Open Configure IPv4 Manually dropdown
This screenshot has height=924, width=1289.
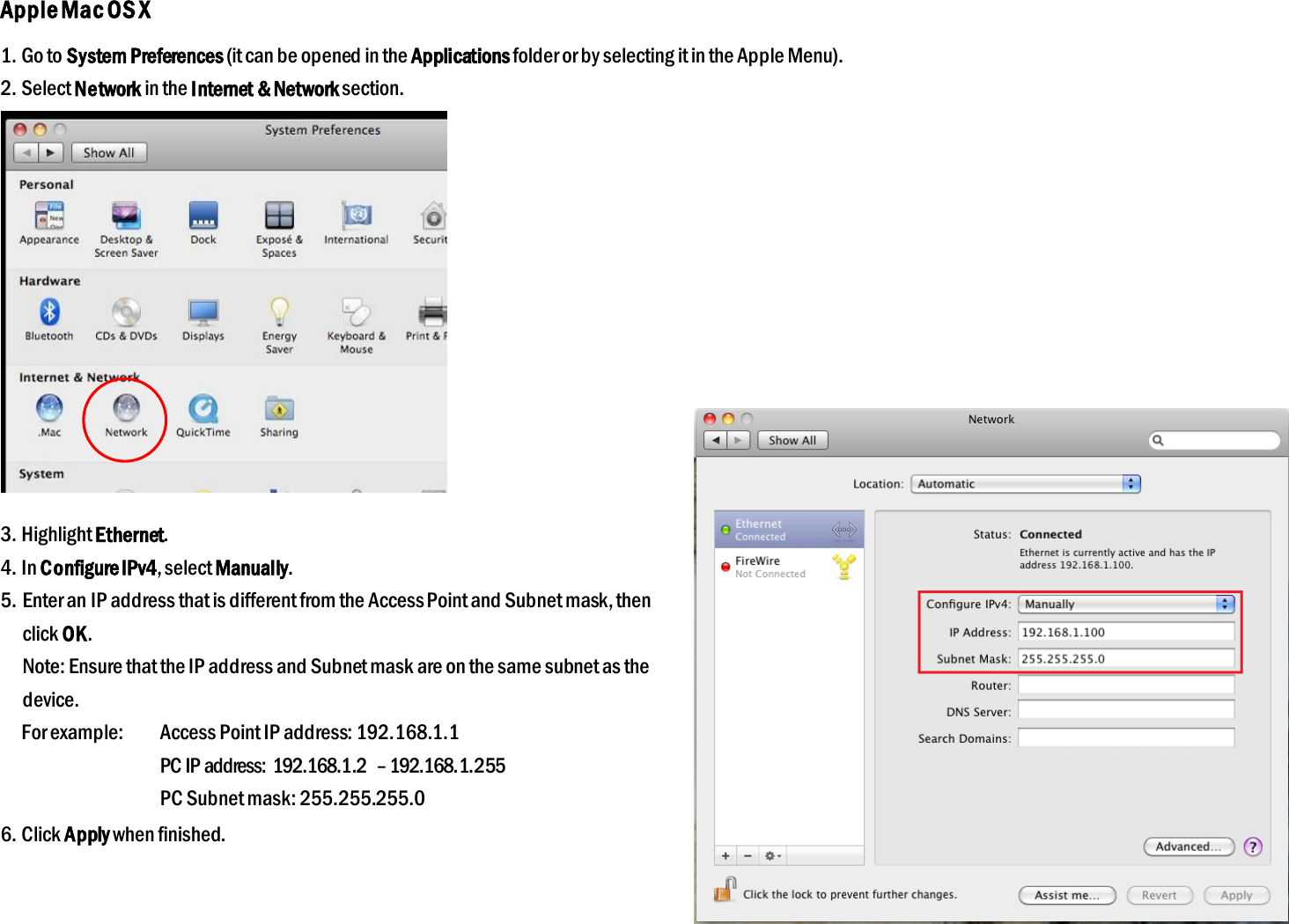[1126, 604]
